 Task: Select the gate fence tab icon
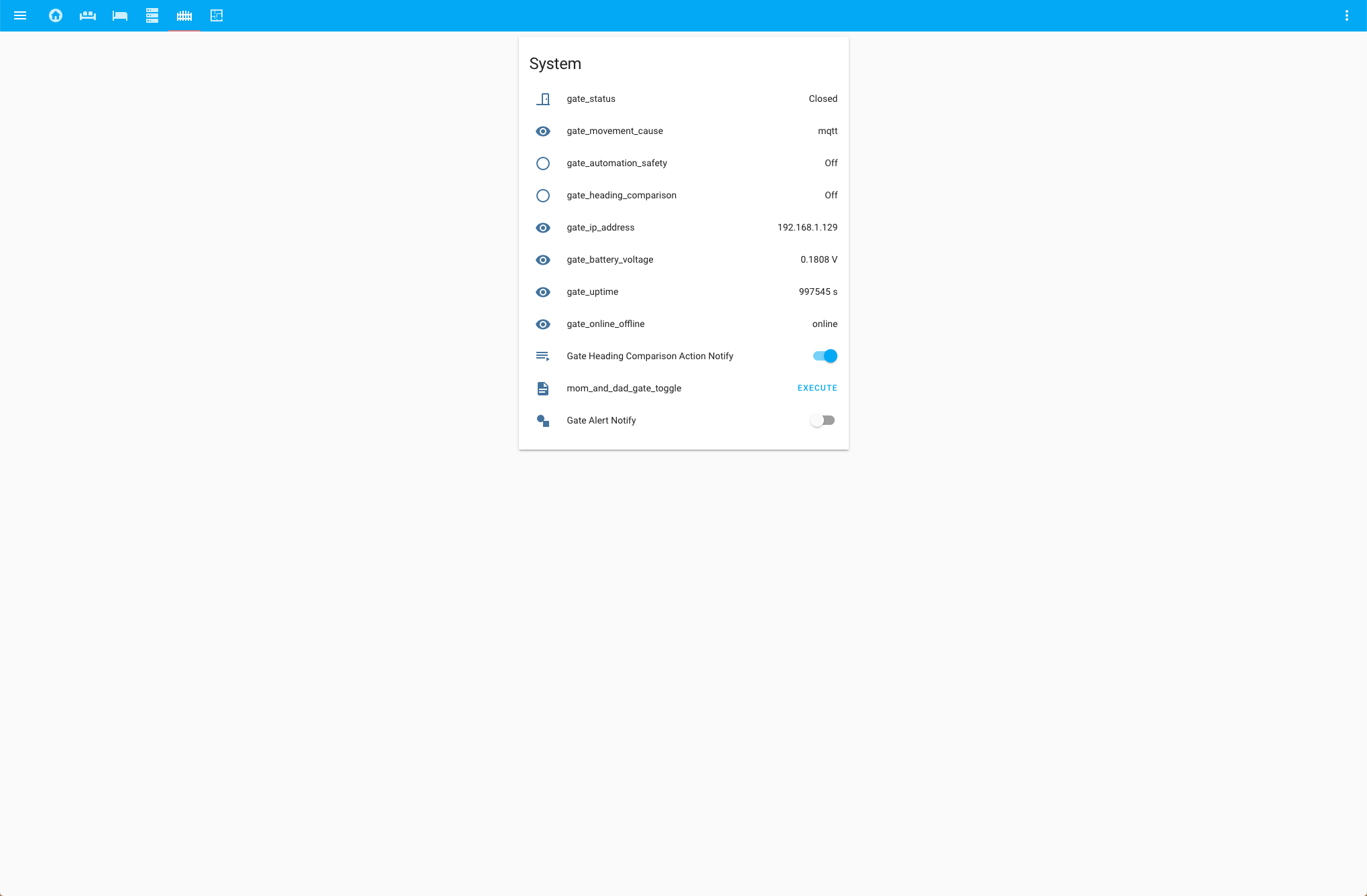pos(184,15)
